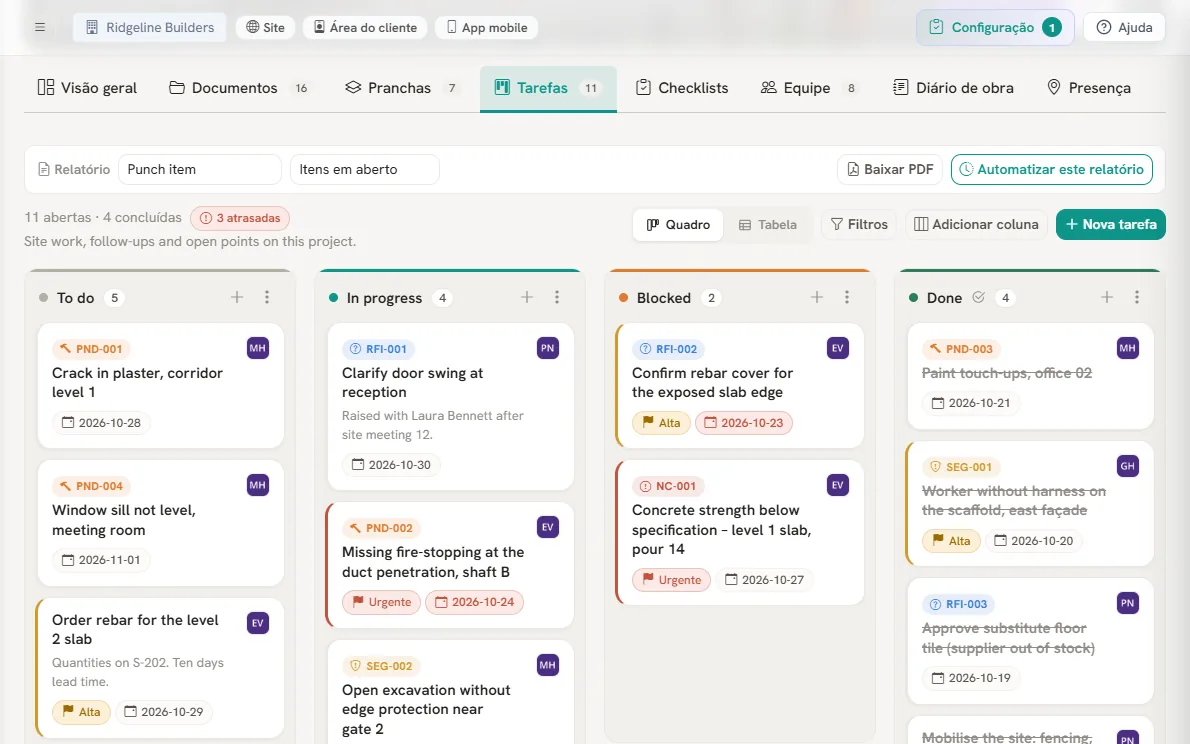Click the EV avatar on Order rebar card
Image resolution: width=1190 pixels, height=744 pixels.
(258, 623)
